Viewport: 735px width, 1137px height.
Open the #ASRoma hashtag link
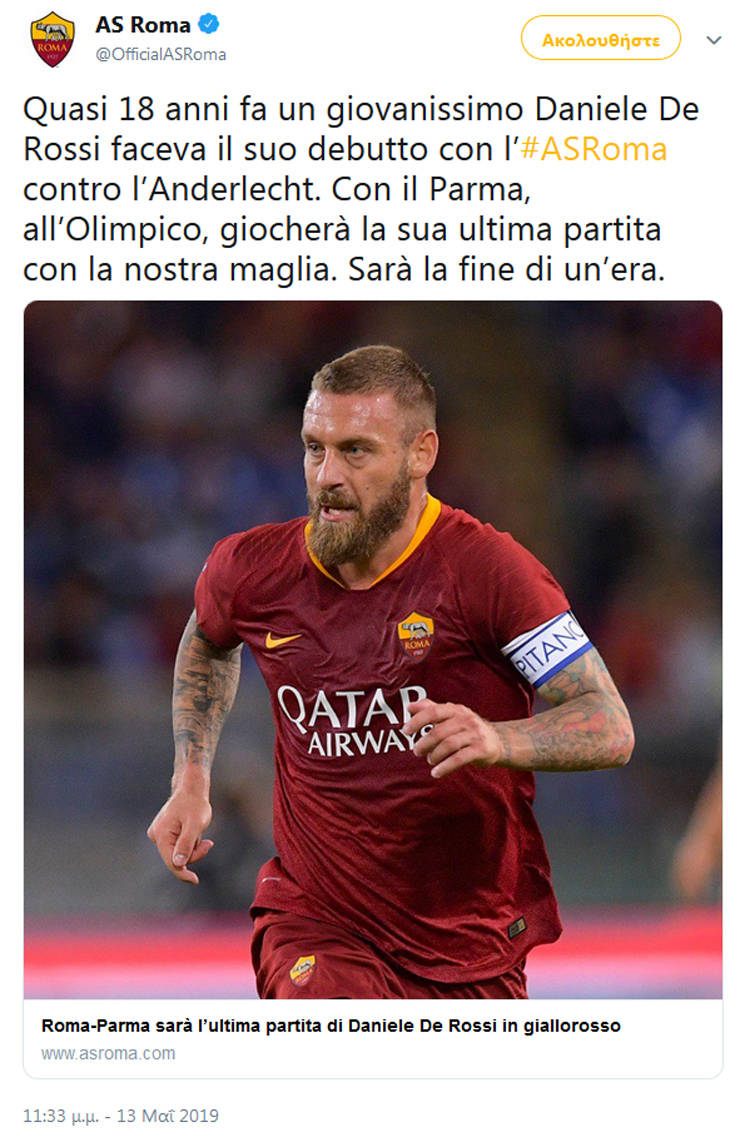pyautogui.click(x=593, y=149)
